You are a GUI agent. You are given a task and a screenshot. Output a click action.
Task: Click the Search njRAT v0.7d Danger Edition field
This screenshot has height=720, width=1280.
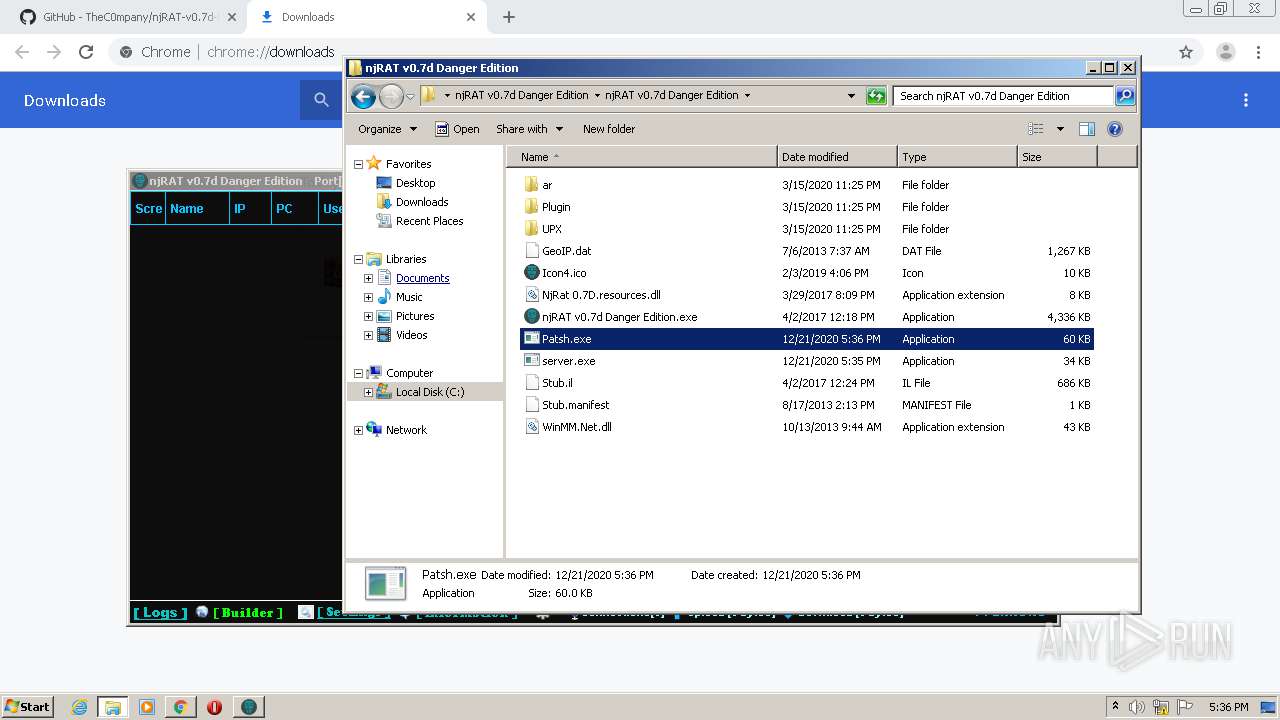(1003, 96)
